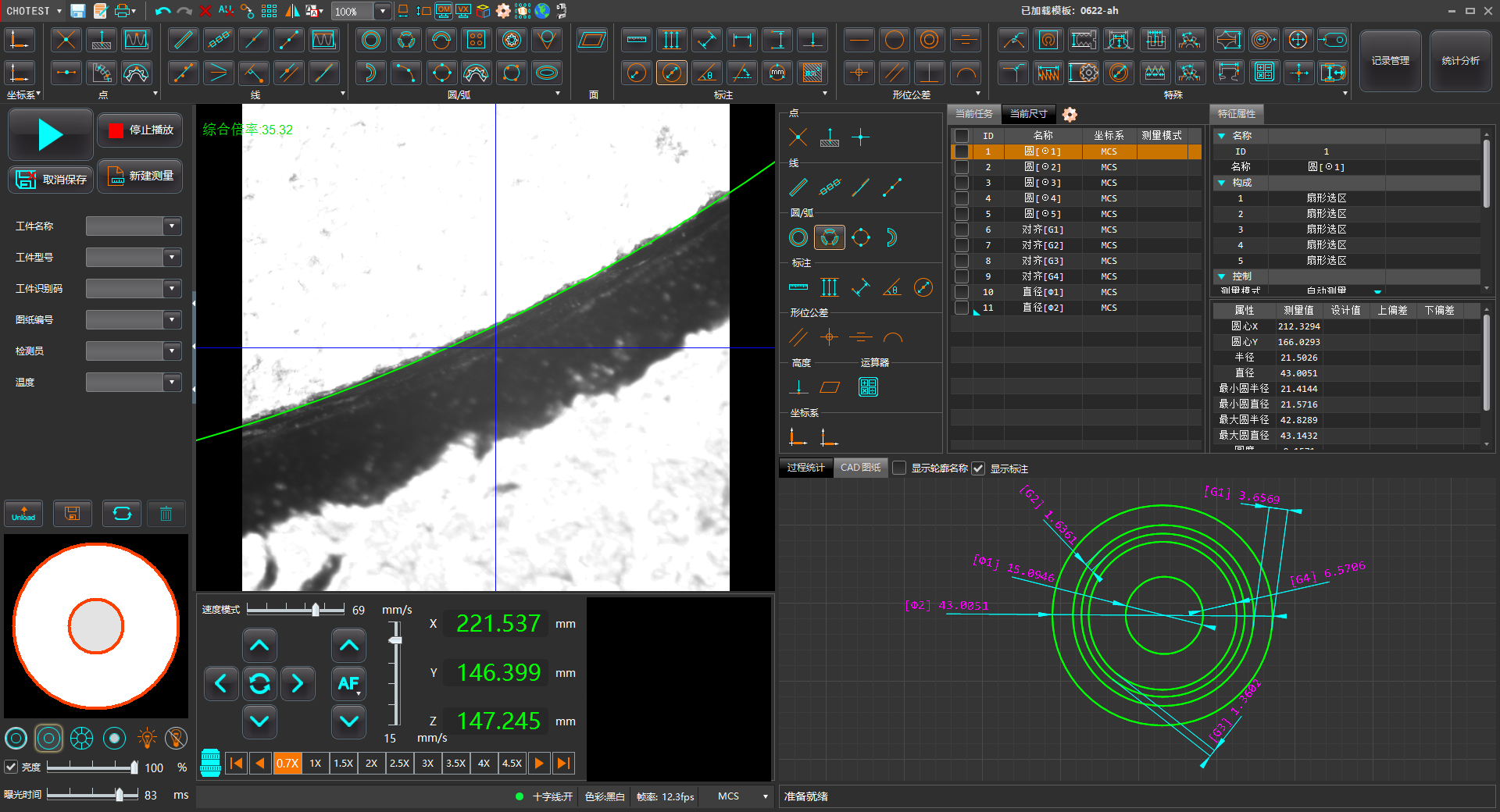
Task: Toggle the 显示轮廓名称 checkbox
Action: 900,468
